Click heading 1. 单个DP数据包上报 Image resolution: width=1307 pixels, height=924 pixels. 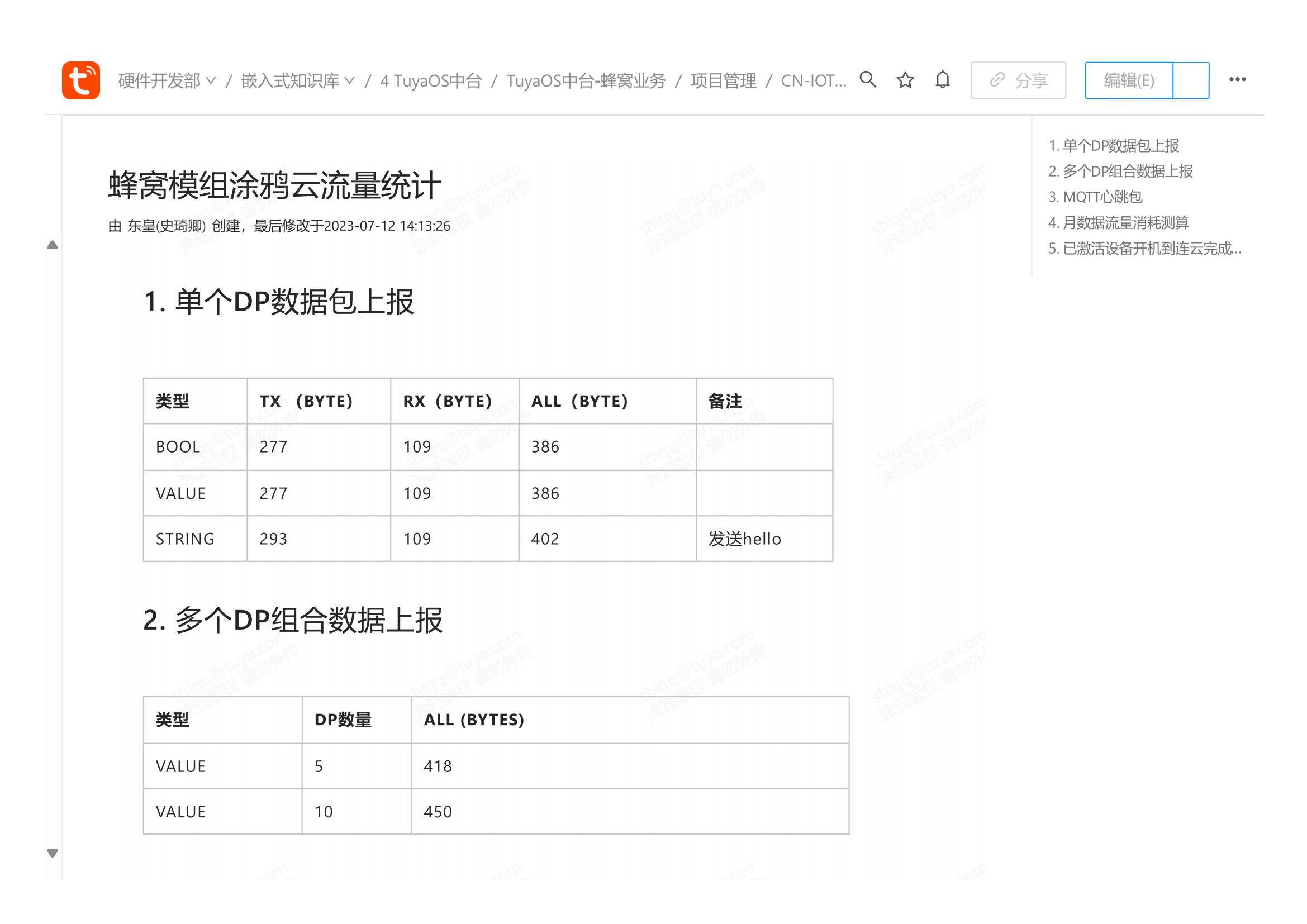[x=278, y=302]
